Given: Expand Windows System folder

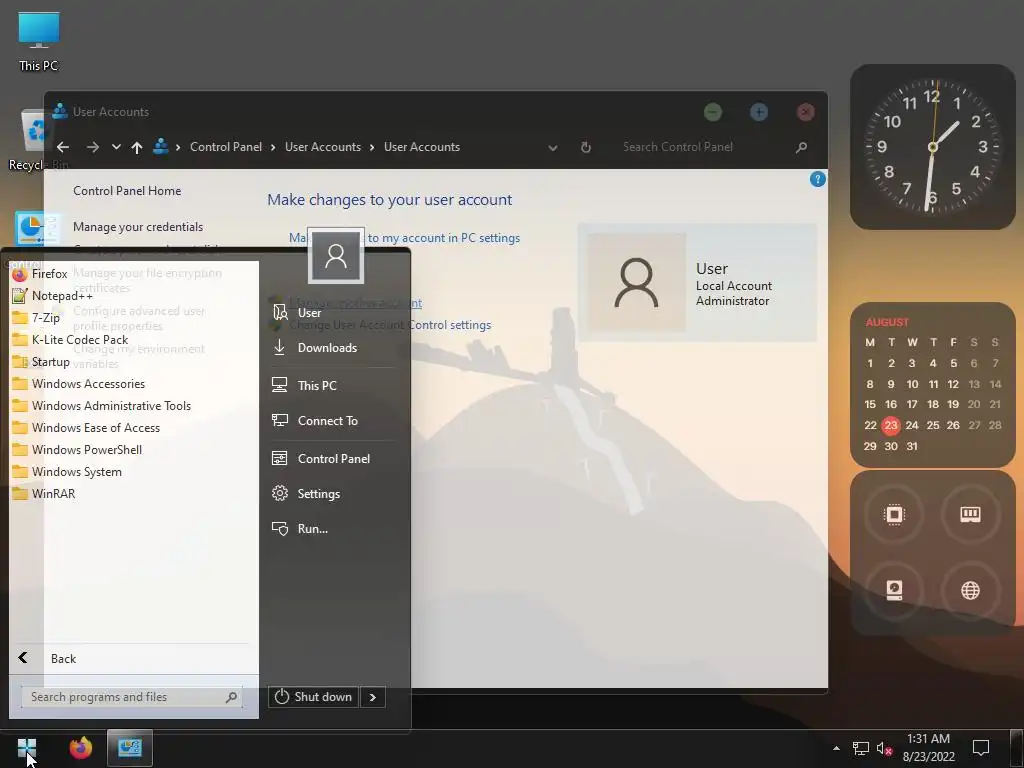Looking at the screenshot, I should [x=67, y=472].
